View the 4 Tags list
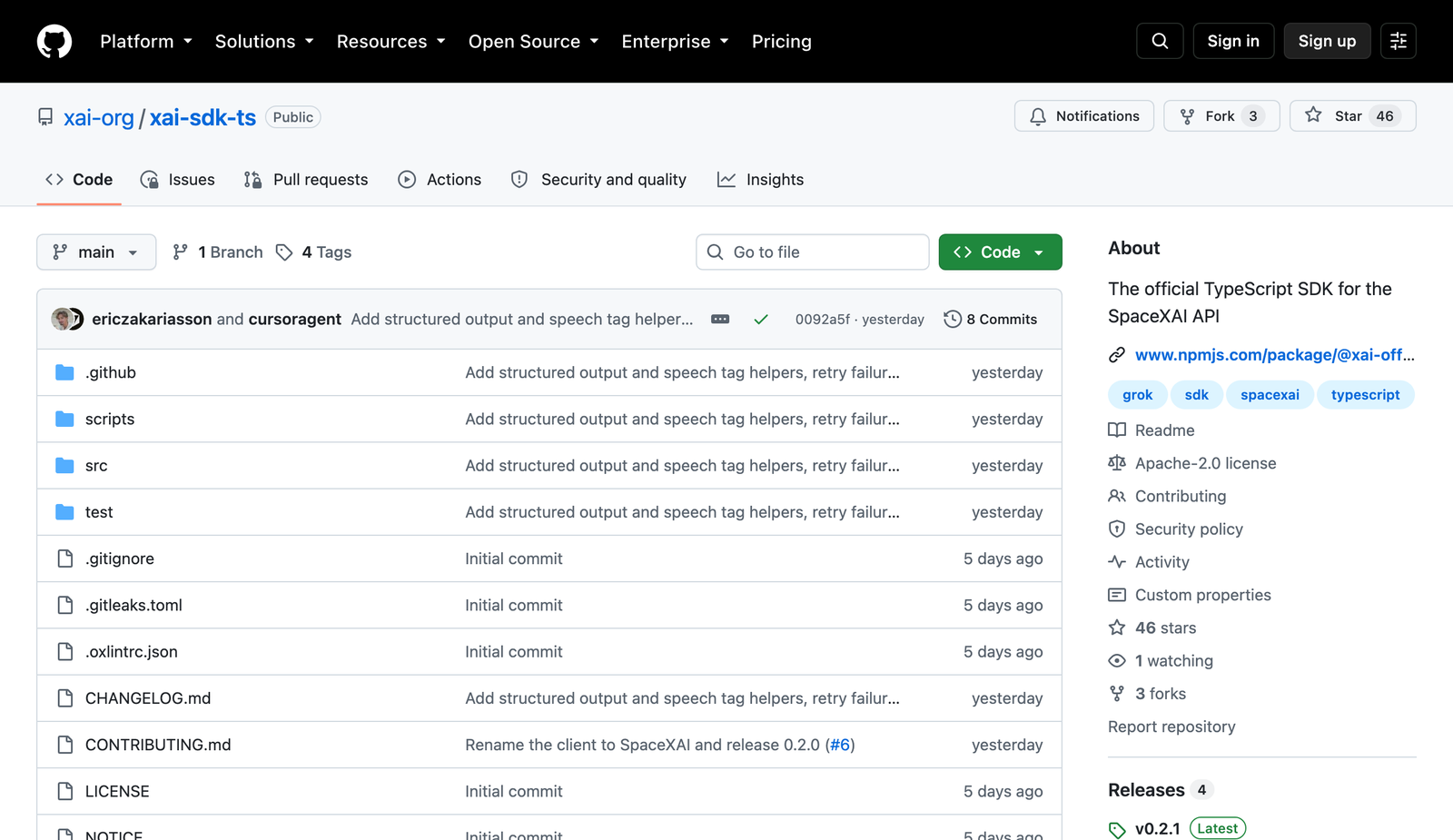 click(x=314, y=252)
